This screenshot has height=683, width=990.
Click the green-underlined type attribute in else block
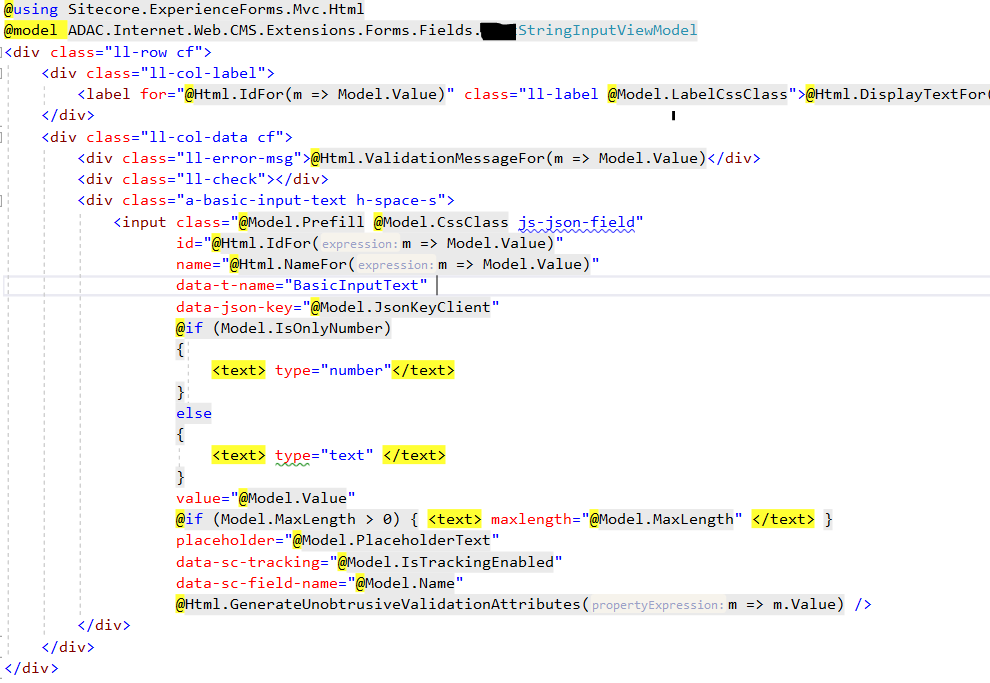293,455
